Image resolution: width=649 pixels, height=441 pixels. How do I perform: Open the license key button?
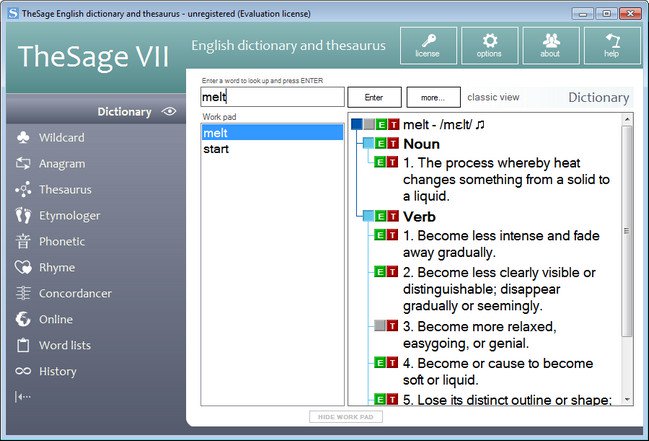coord(428,46)
